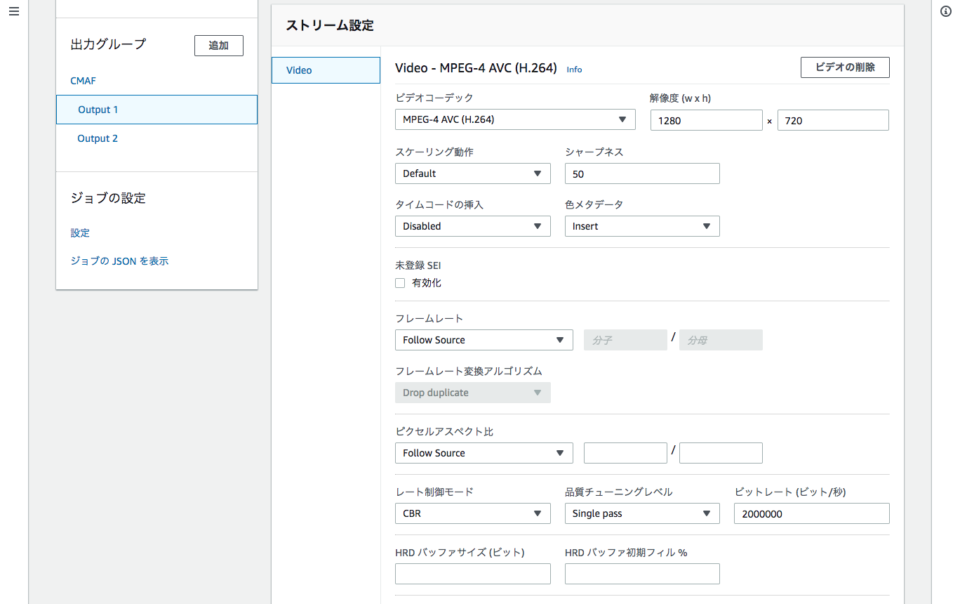Click the info icon in the top-right corner

point(946,11)
